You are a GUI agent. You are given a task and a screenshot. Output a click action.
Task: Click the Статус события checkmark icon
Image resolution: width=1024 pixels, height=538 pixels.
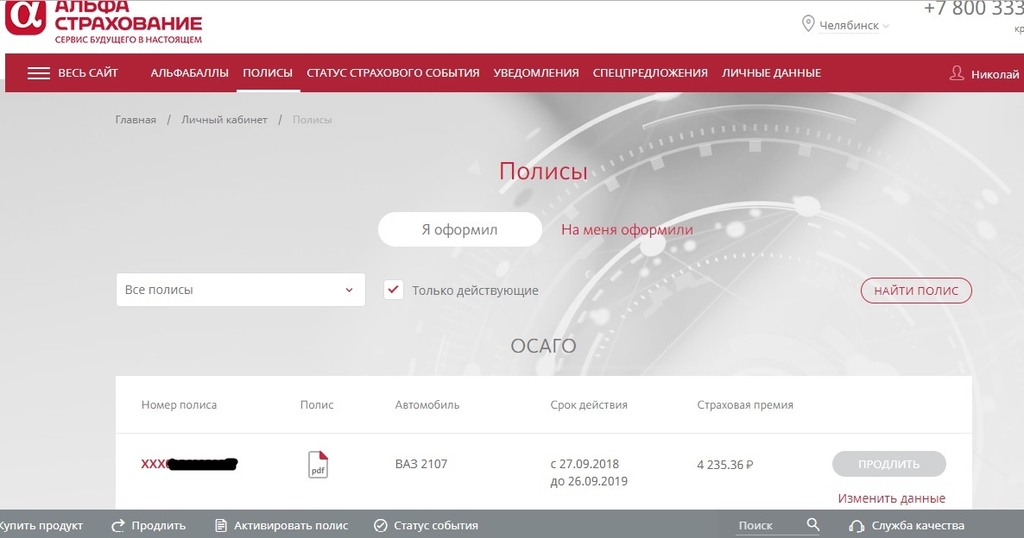coord(380,526)
